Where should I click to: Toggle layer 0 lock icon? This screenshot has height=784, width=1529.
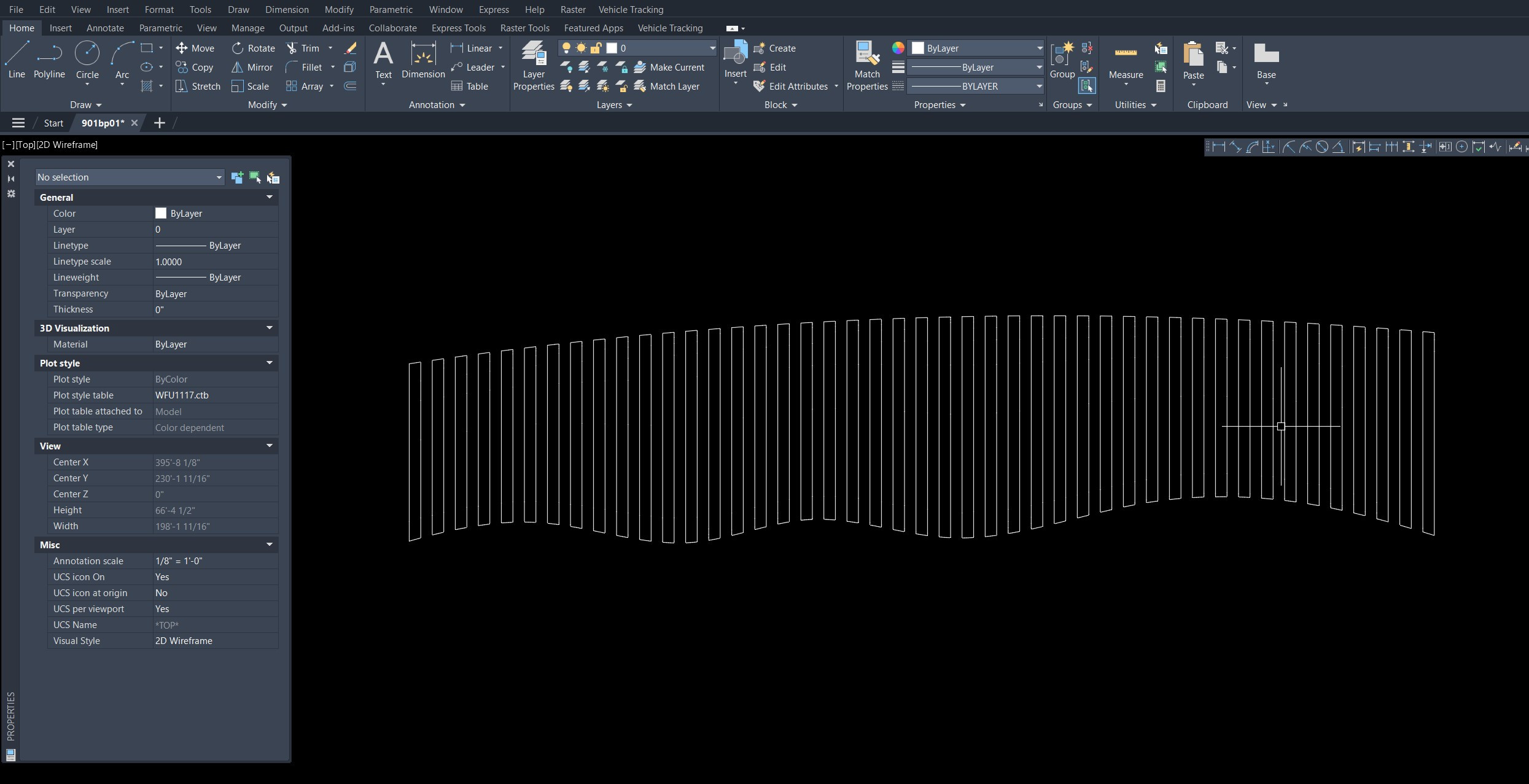pyautogui.click(x=596, y=48)
